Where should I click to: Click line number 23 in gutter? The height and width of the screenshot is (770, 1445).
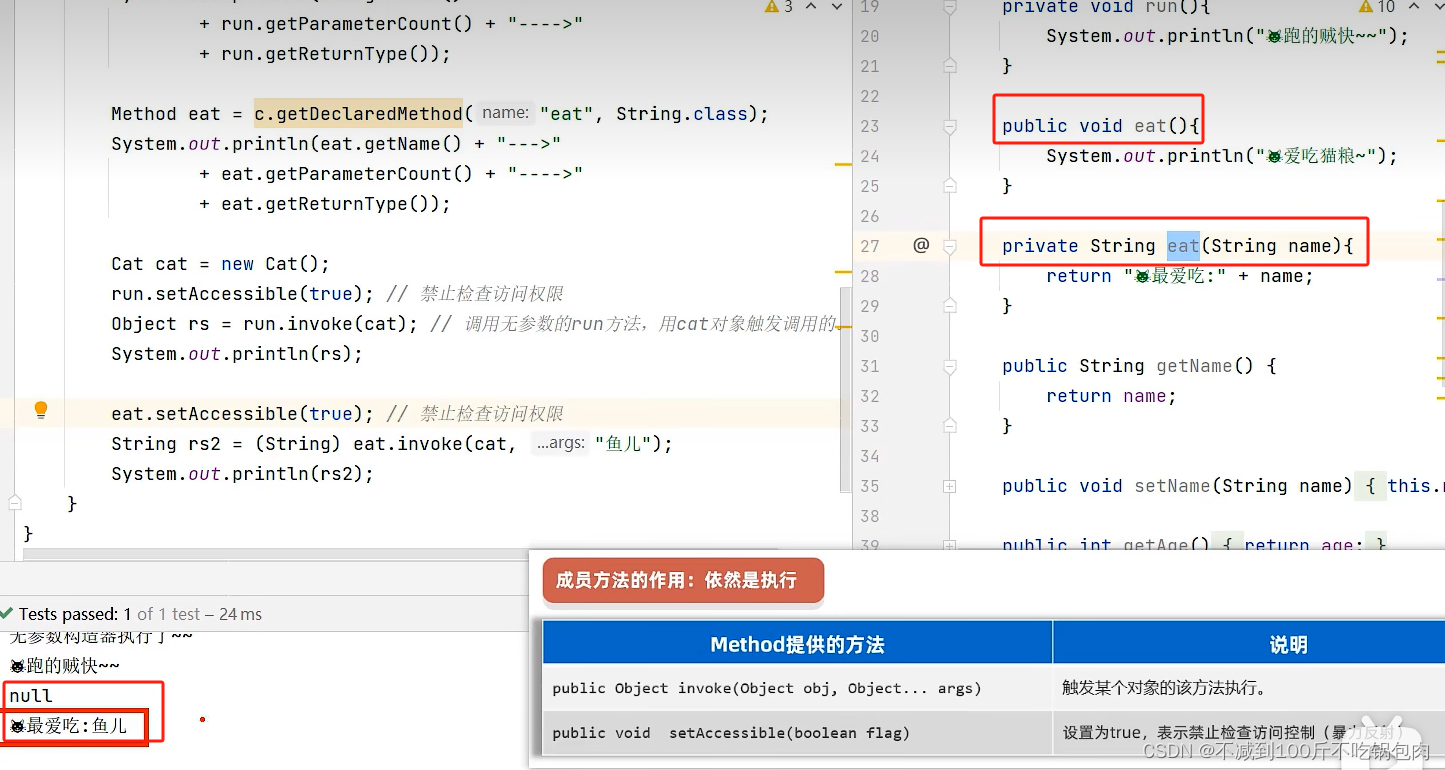point(869,126)
